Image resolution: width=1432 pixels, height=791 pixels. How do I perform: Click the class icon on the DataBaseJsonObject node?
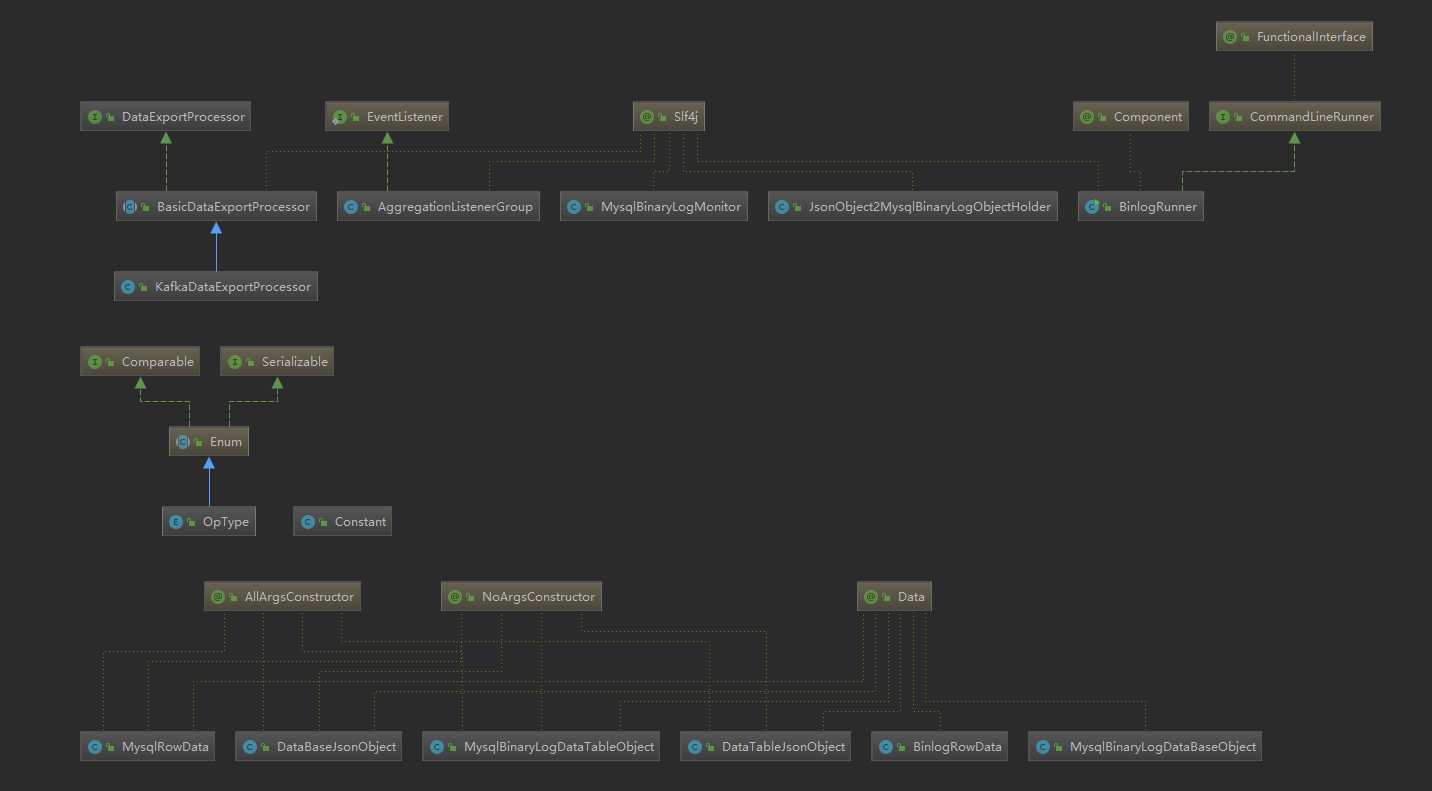(250, 747)
